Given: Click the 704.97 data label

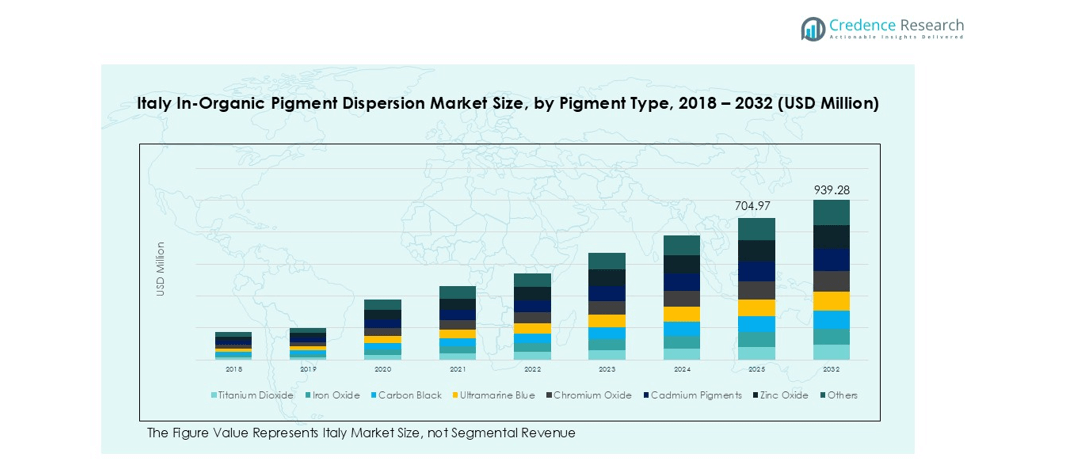Looking at the screenshot, I should (x=757, y=206).
